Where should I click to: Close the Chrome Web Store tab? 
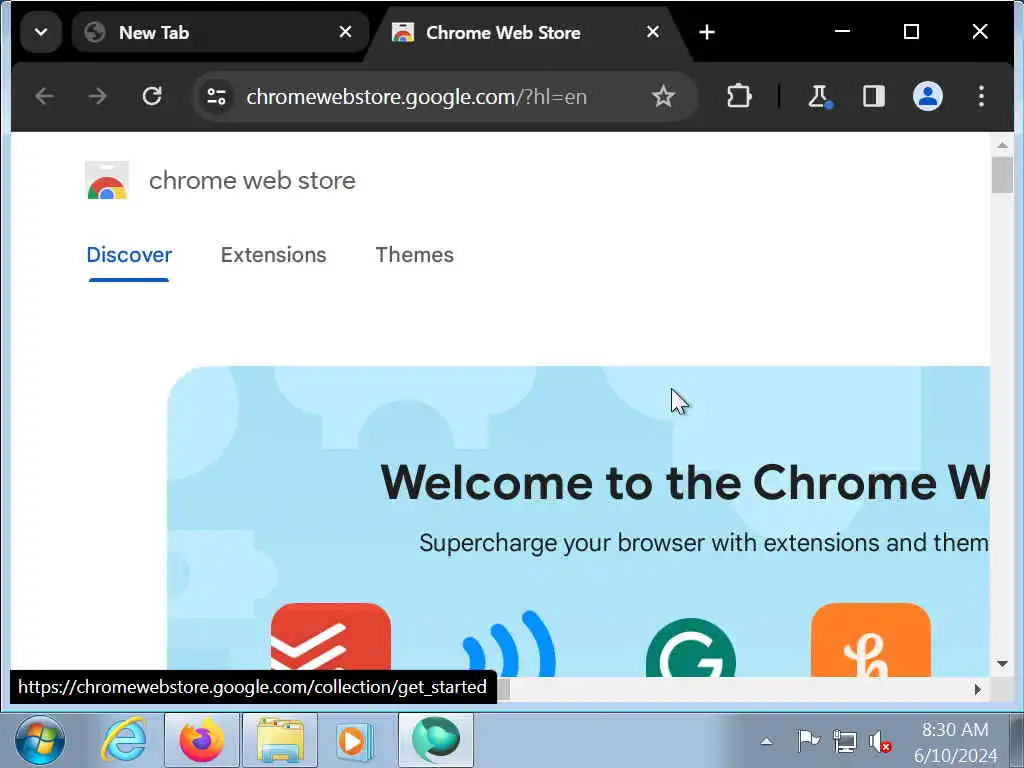[x=652, y=32]
